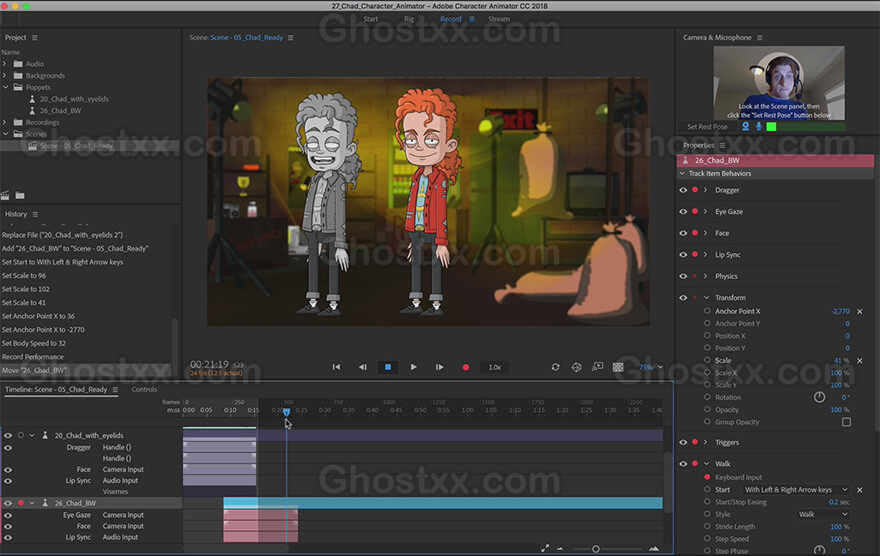Click the fit timeline to window icon
Screen dimensions: 880x556
[x=545, y=548]
